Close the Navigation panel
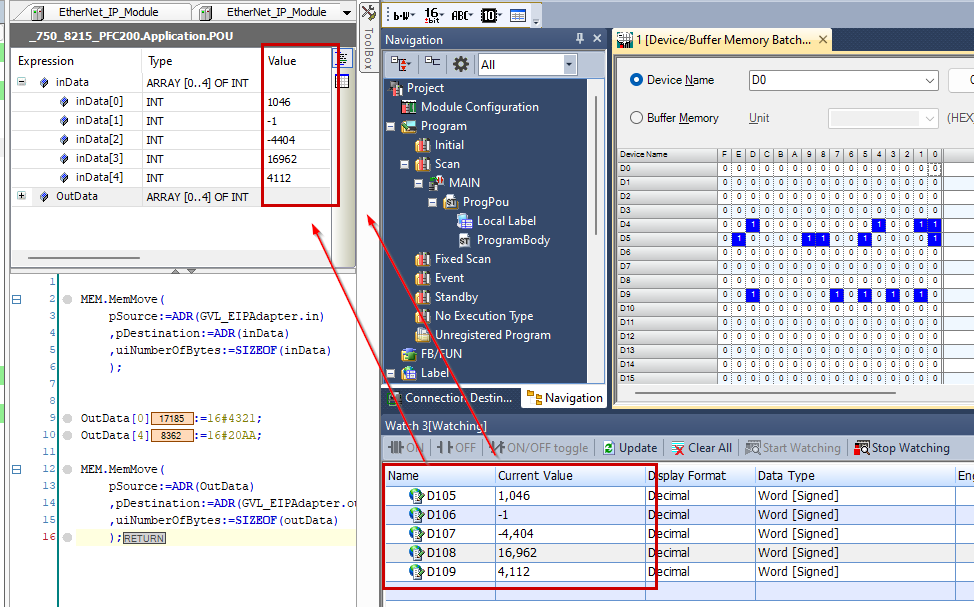Viewport: 974px width, 607px height. tap(597, 39)
